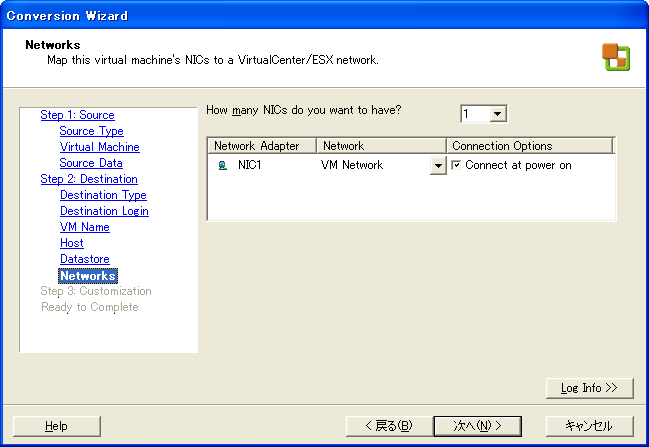Open the Destination Login step
This screenshot has height=447, width=649.
104,211
